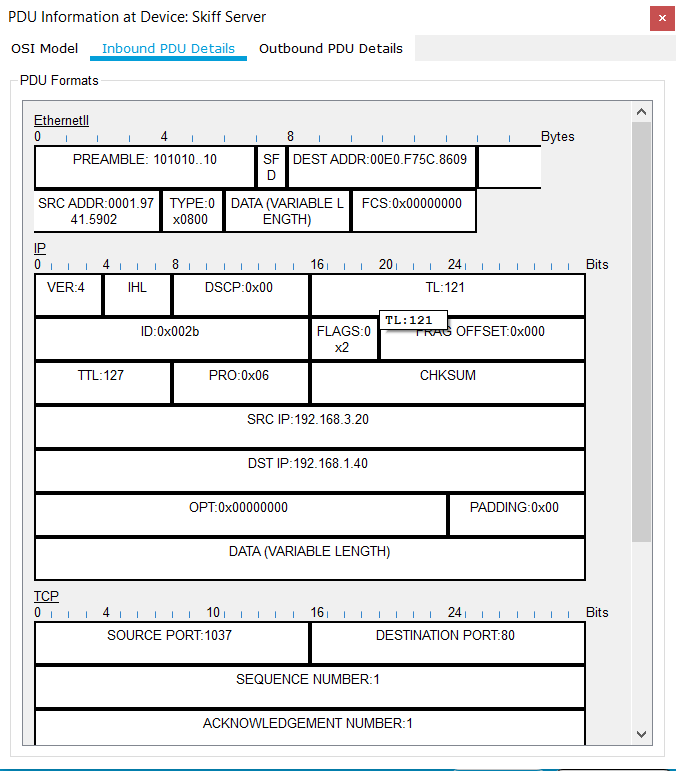Click Ethernet DATA (VARIABLE LENGTH) field

click(x=287, y=211)
